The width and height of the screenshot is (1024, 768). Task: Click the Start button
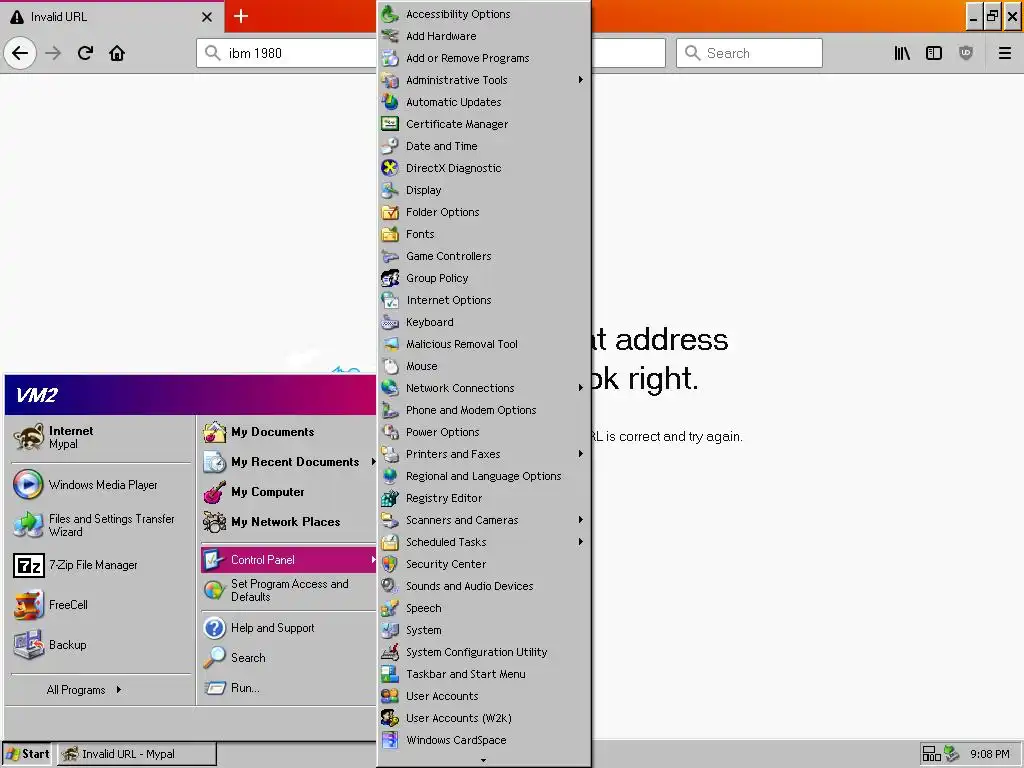pos(28,754)
